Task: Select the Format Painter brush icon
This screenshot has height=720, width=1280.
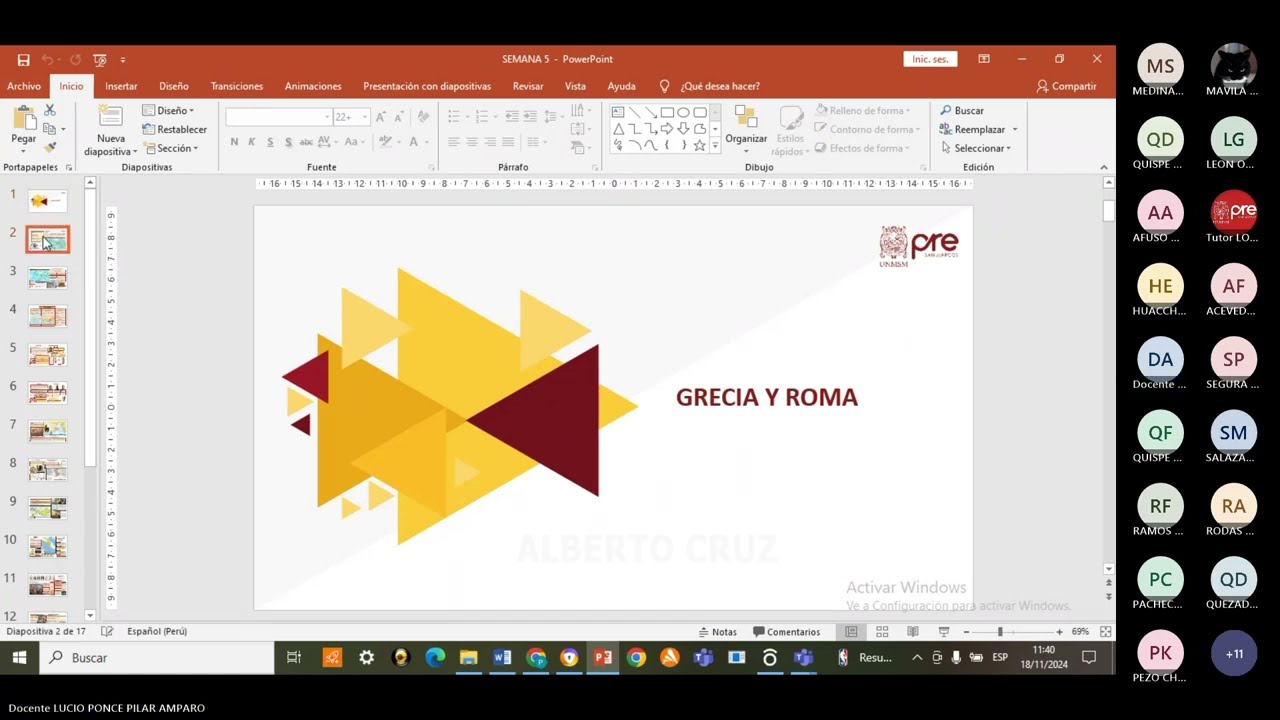Action: click(x=50, y=147)
